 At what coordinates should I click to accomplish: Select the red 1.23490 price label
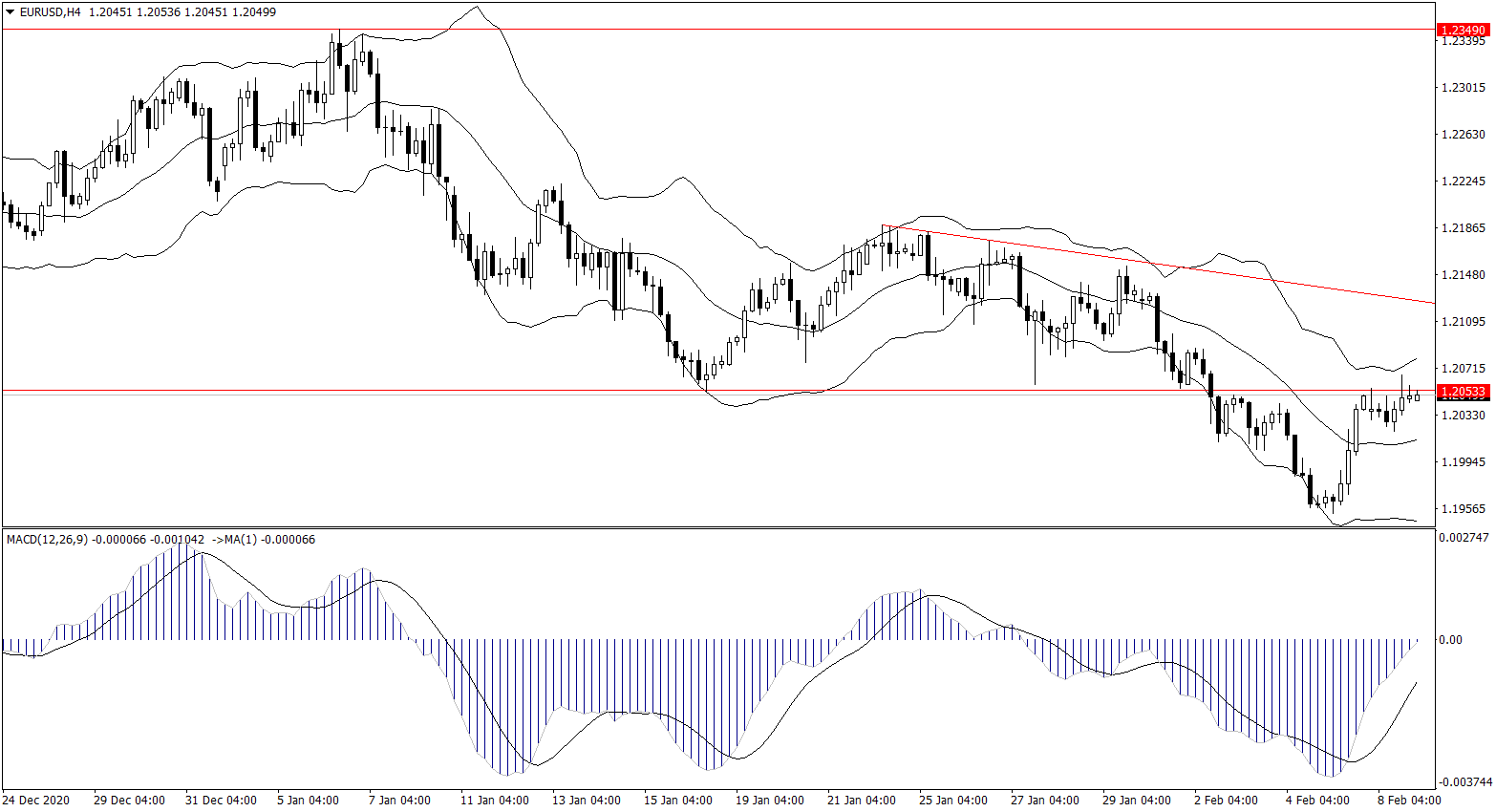pos(1462,31)
